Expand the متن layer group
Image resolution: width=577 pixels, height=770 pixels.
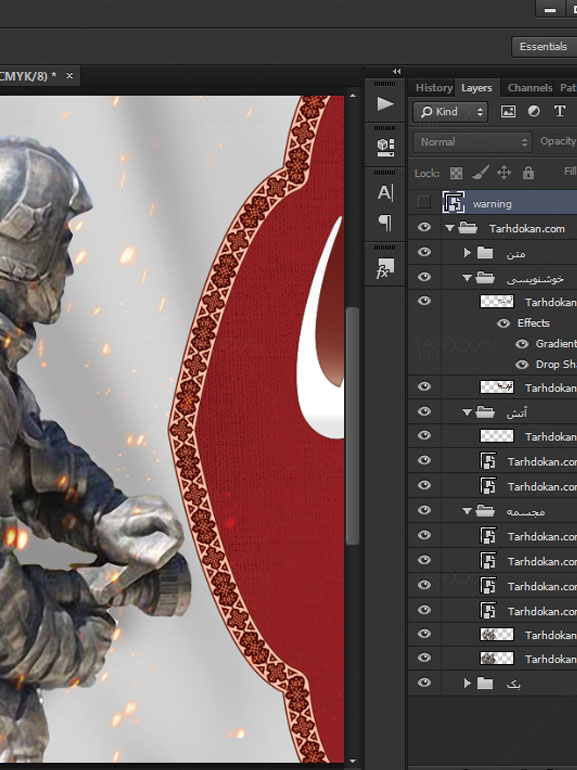[x=467, y=252]
